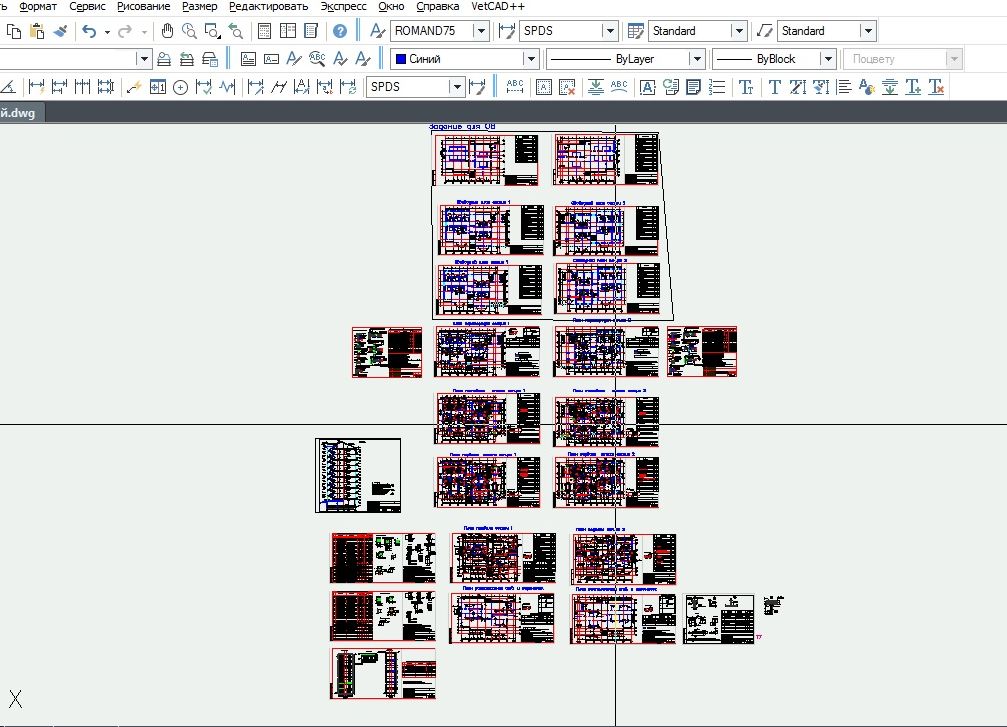
Task: Expand the Standard multileader style dropdown
Action: coord(868,31)
